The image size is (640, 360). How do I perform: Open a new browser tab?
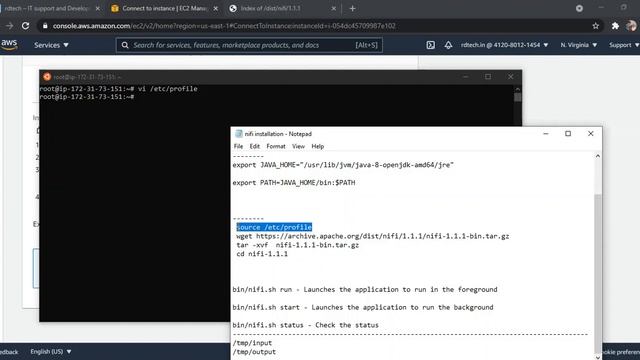(352, 8)
